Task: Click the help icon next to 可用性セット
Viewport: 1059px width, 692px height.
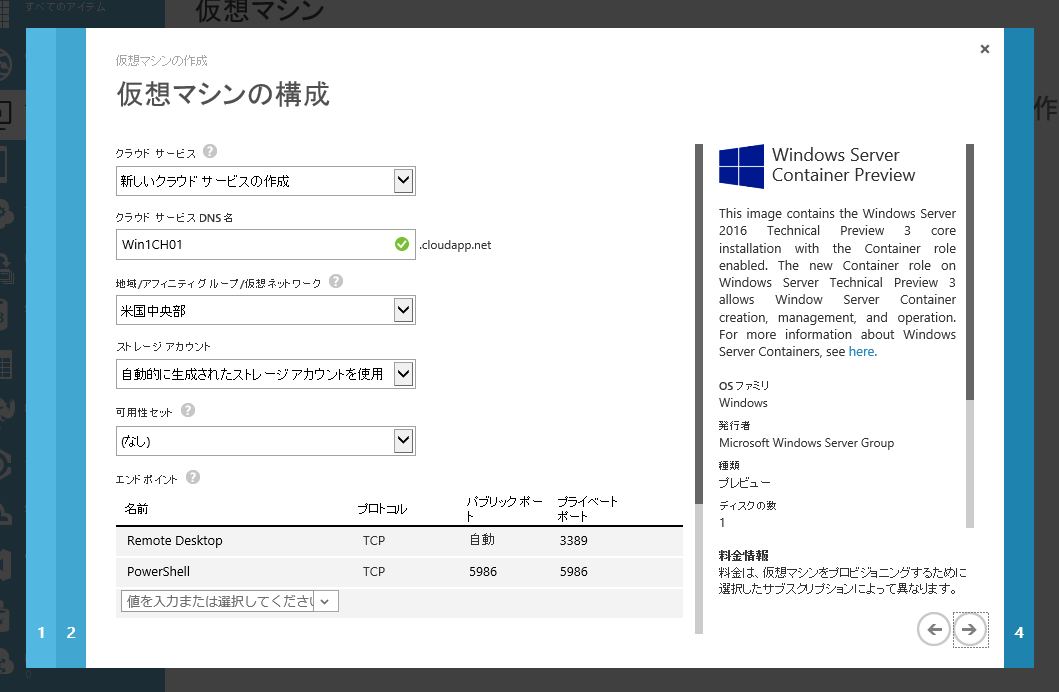Action: coord(188,410)
